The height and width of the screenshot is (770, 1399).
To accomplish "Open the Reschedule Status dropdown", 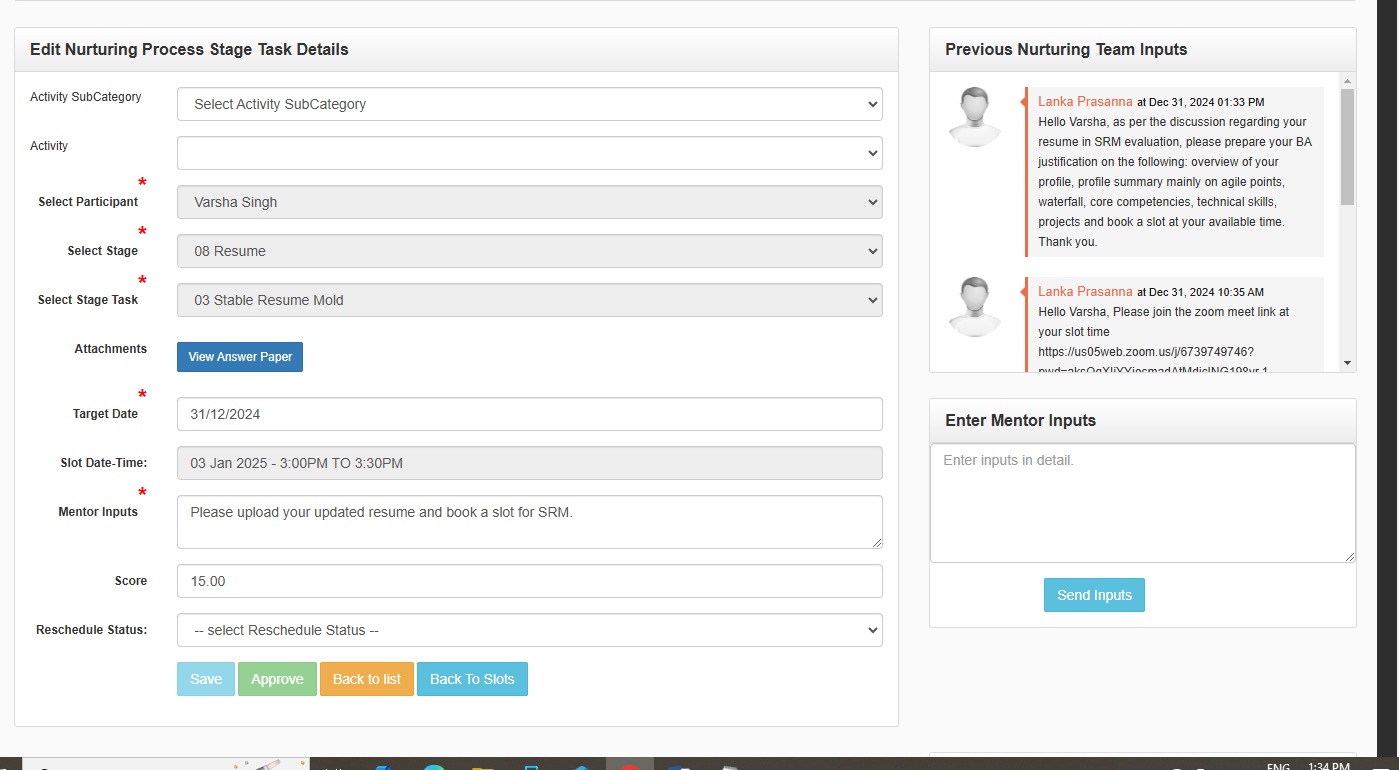I will [529, 630].
